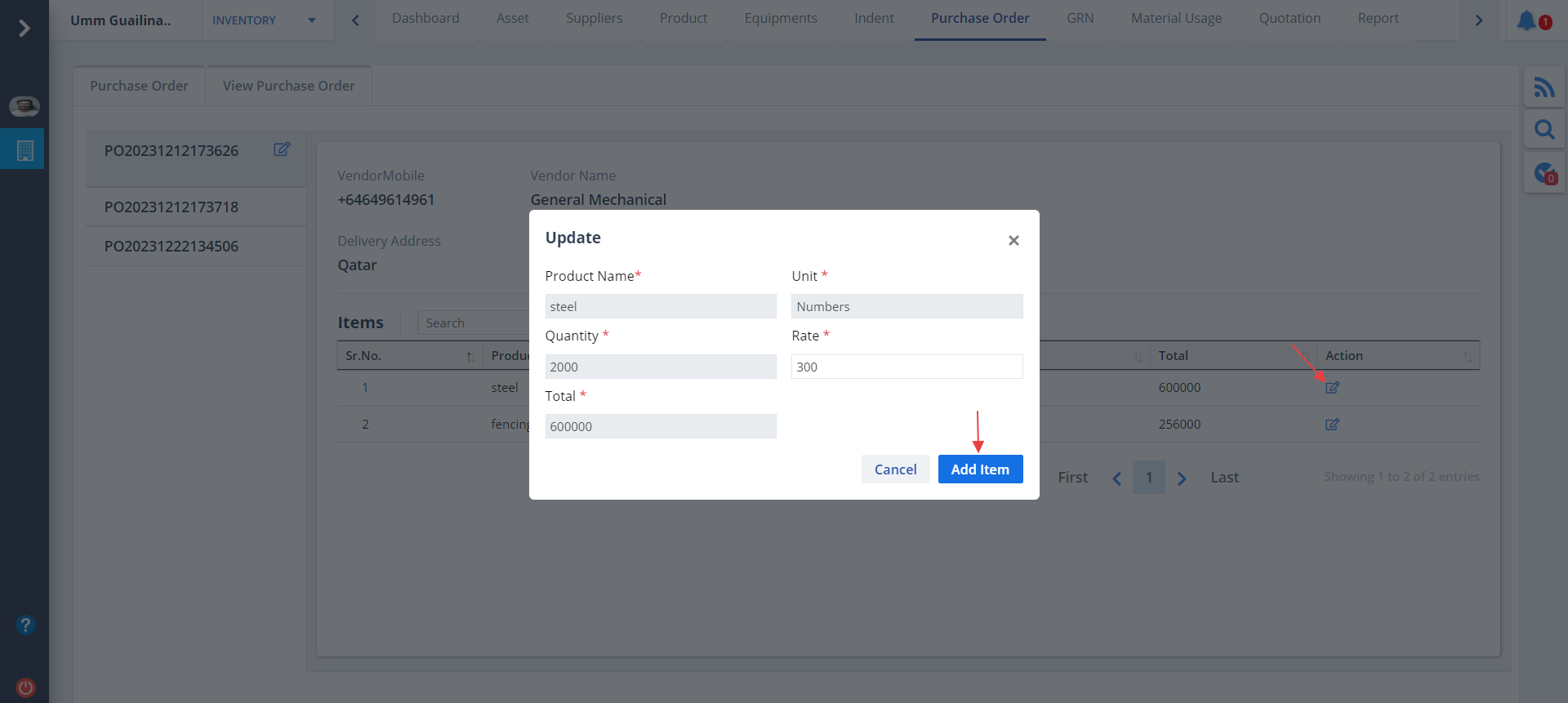The image size is (1568, 703).
Task: Select purchase order PO20231222134506
Action: point(171,247)
